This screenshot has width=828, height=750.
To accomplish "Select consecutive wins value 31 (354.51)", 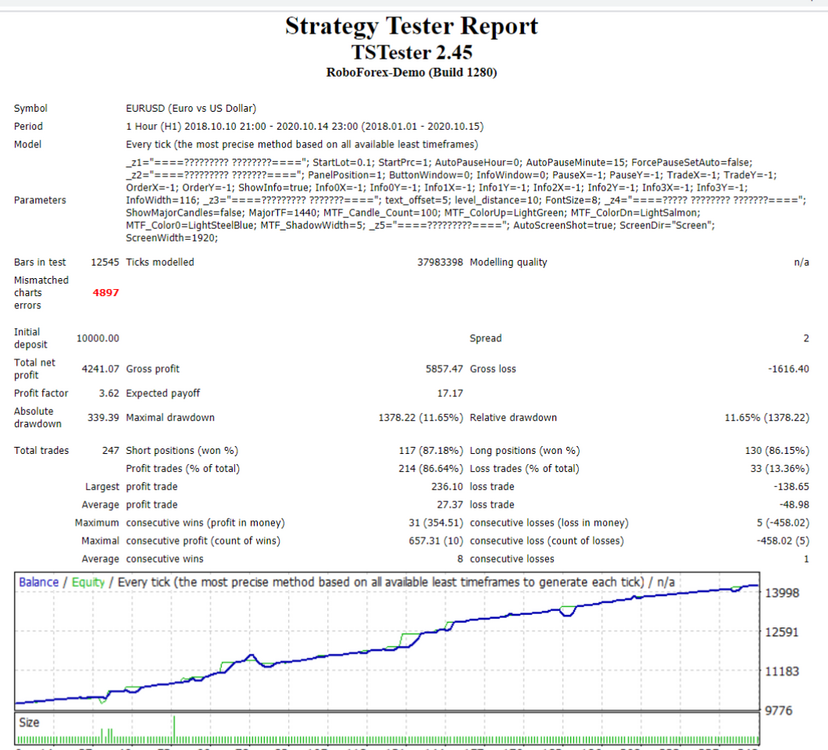I will click(x=436, y=522).
